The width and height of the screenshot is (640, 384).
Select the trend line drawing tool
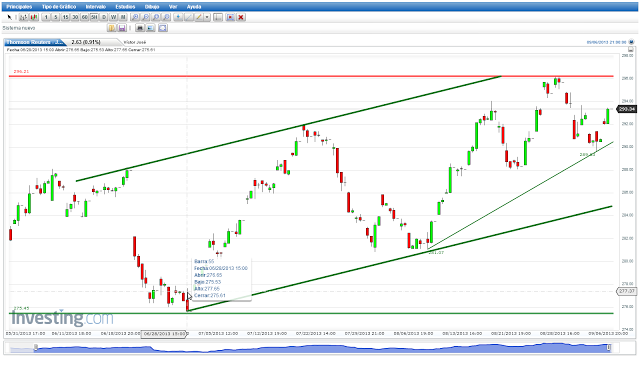pyautogui.click(x=189, y=17)
